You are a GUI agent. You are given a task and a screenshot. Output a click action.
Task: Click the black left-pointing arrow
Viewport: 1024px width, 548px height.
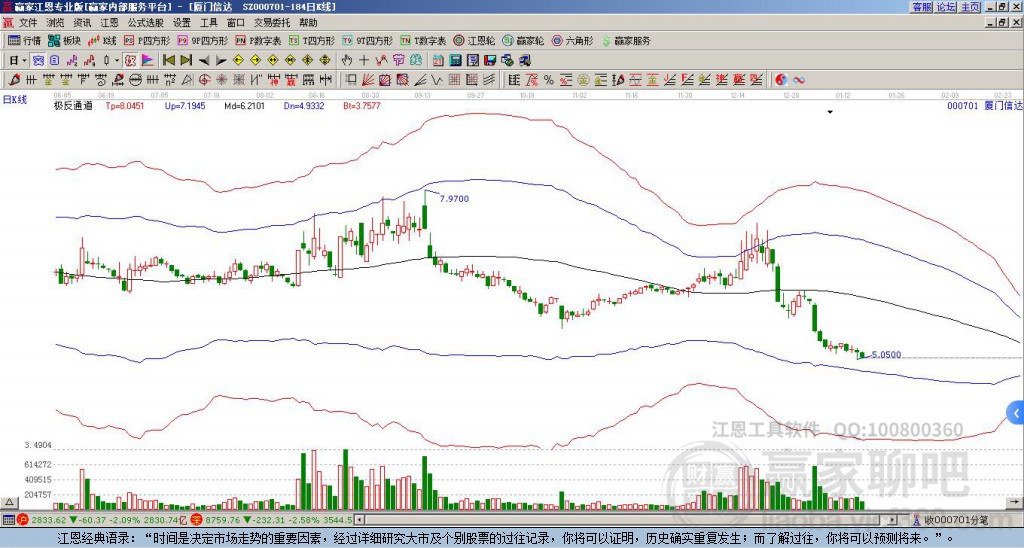coord(204,60)
